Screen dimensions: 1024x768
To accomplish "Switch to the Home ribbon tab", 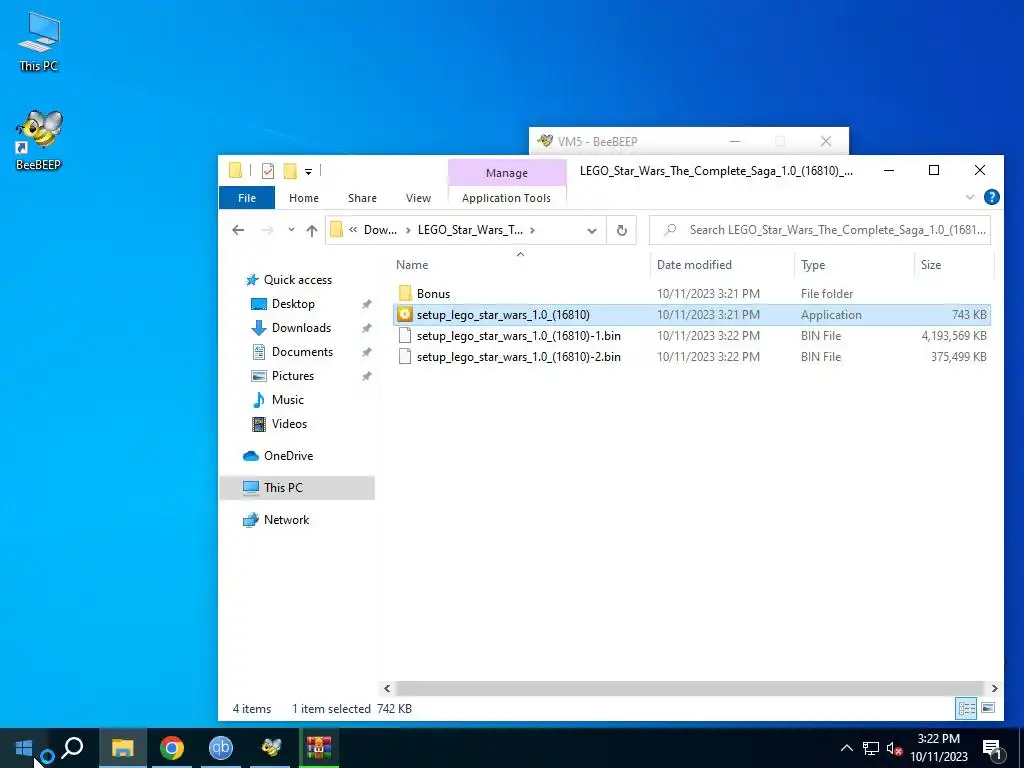I will coord(304,198).
